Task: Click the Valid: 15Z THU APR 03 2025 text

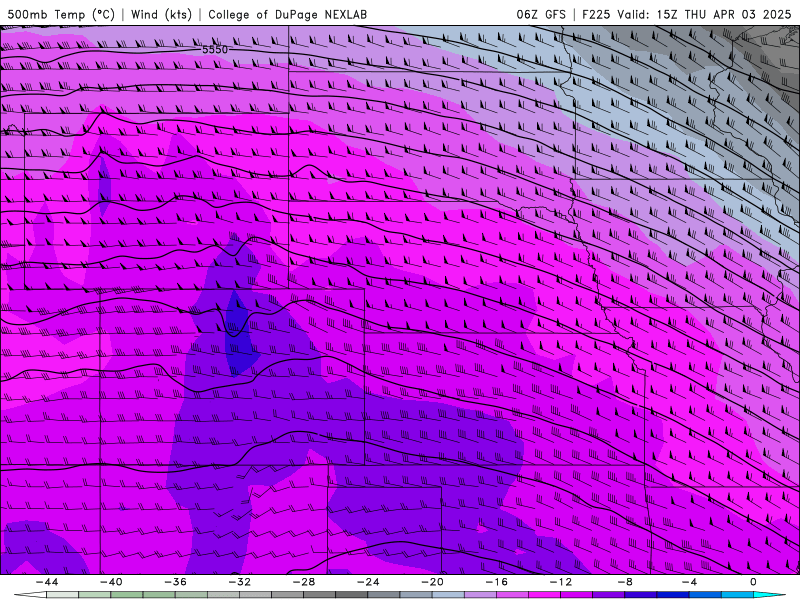Action: point(704,14)
